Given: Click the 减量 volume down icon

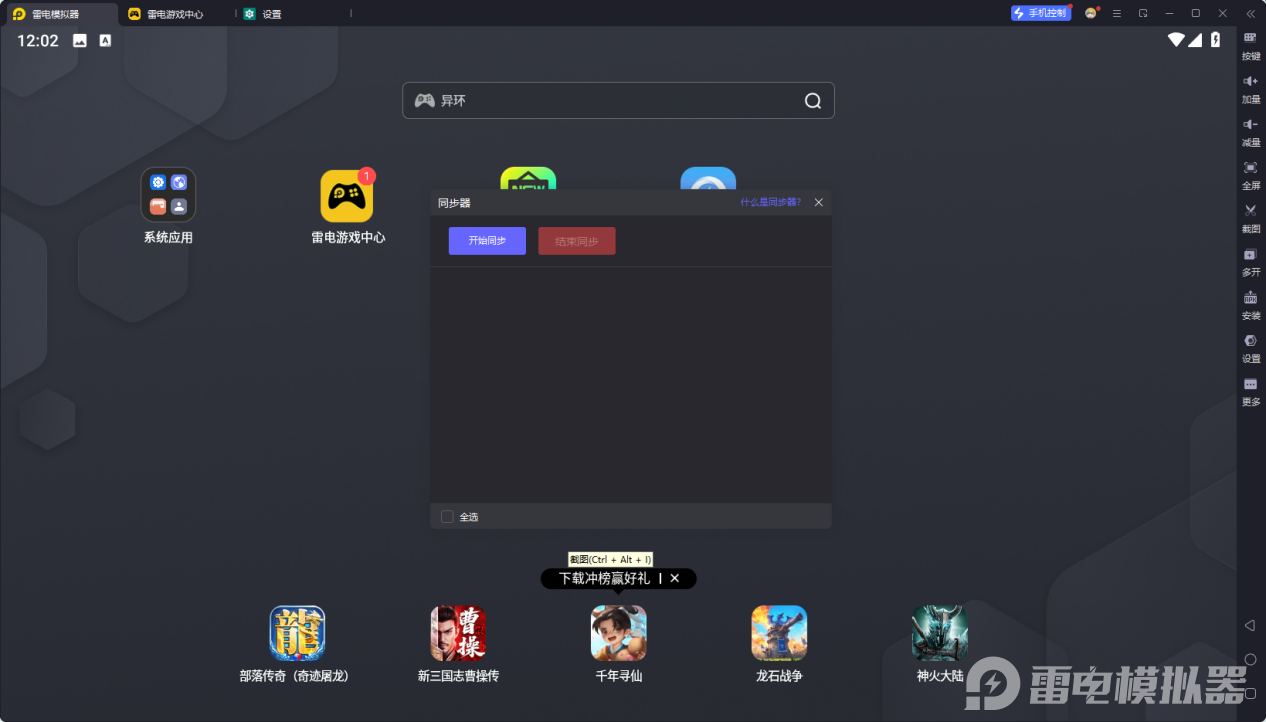Looking at the screenshot, I should coord(1250,124).
